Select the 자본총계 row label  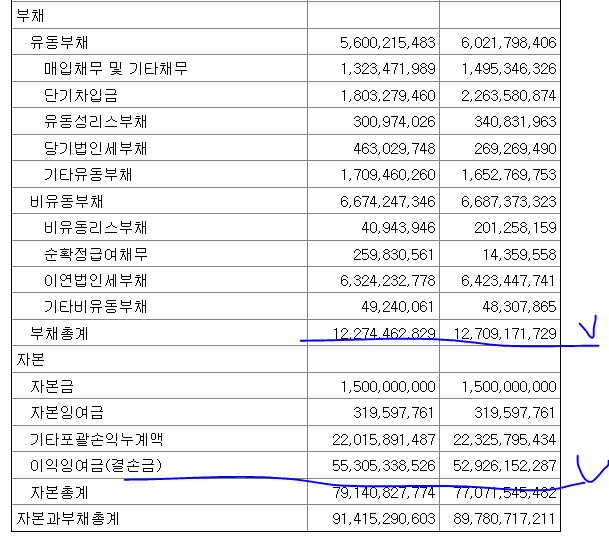59,492
